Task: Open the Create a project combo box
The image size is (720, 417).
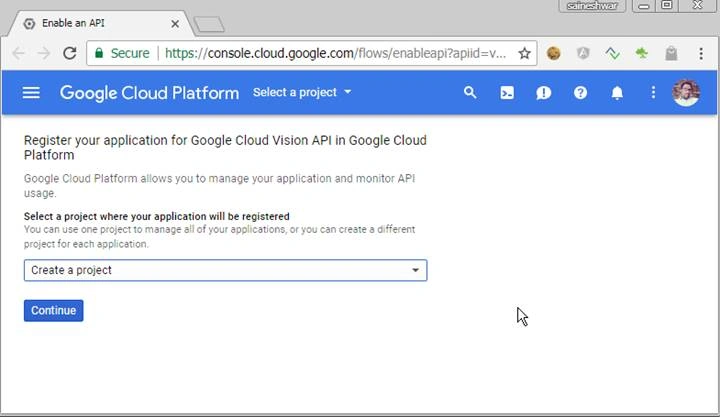Action: [225, 270]
